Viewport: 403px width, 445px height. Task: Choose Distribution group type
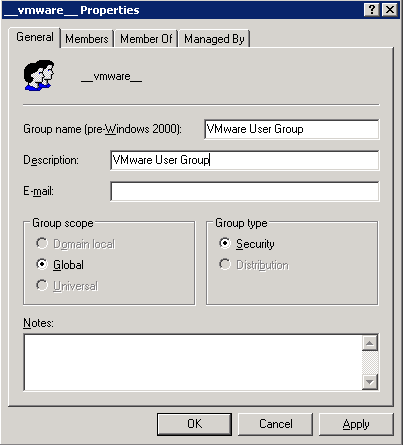[225, 264]
